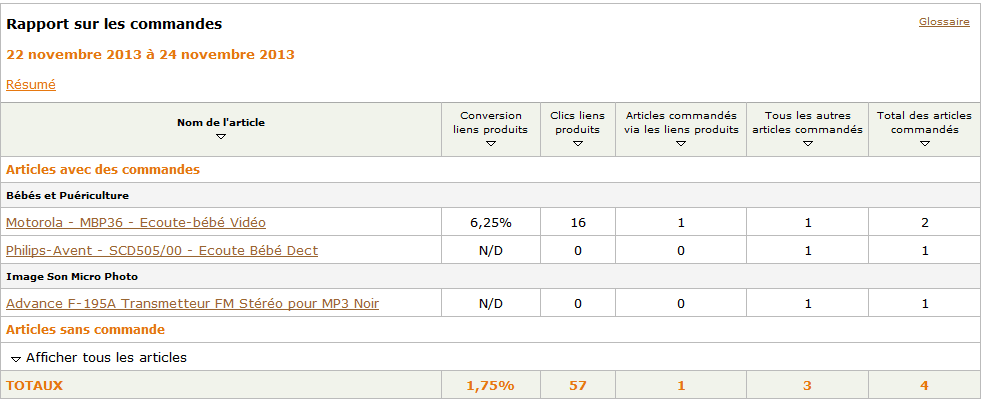Sort by Tous les autres articles arrow

806,144
